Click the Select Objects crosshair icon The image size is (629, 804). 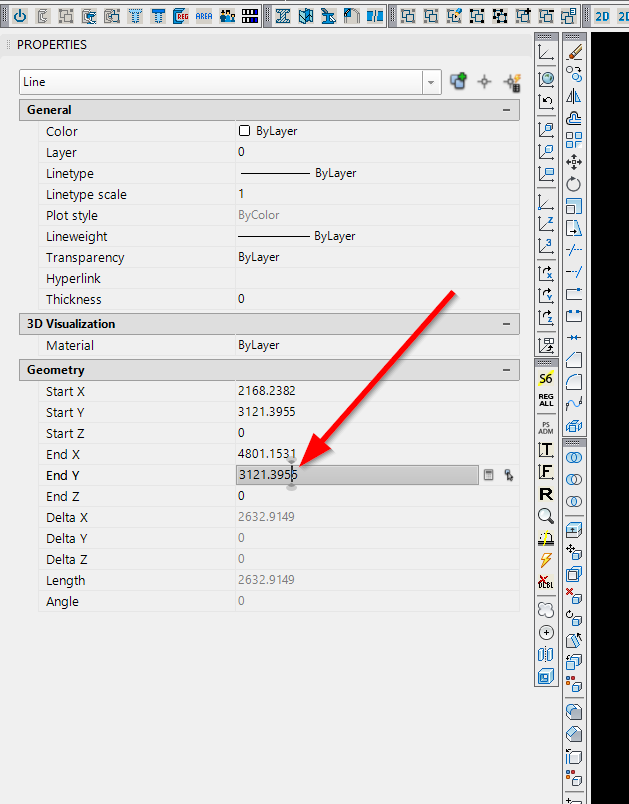[x=484, y=82]
